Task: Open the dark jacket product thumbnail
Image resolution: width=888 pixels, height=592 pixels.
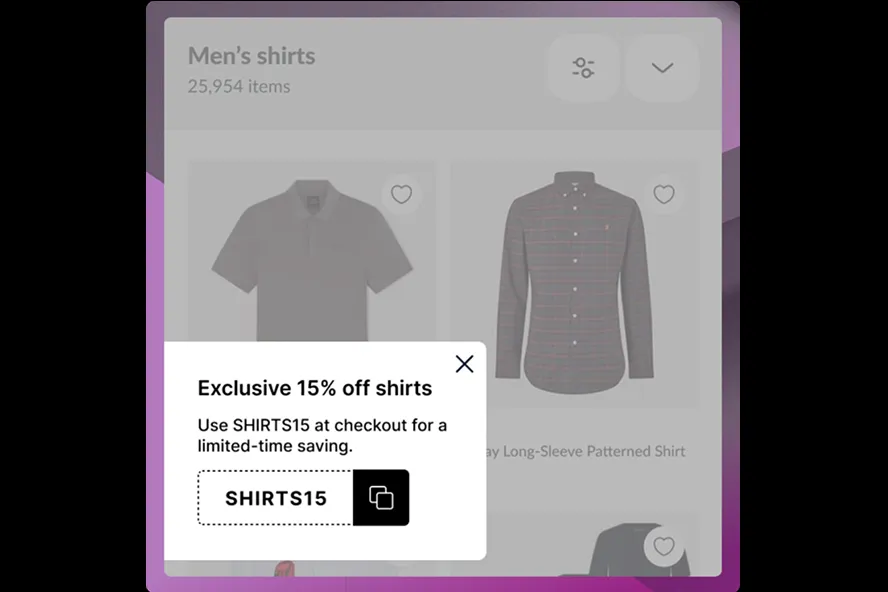Action: [x=639, y=550]
